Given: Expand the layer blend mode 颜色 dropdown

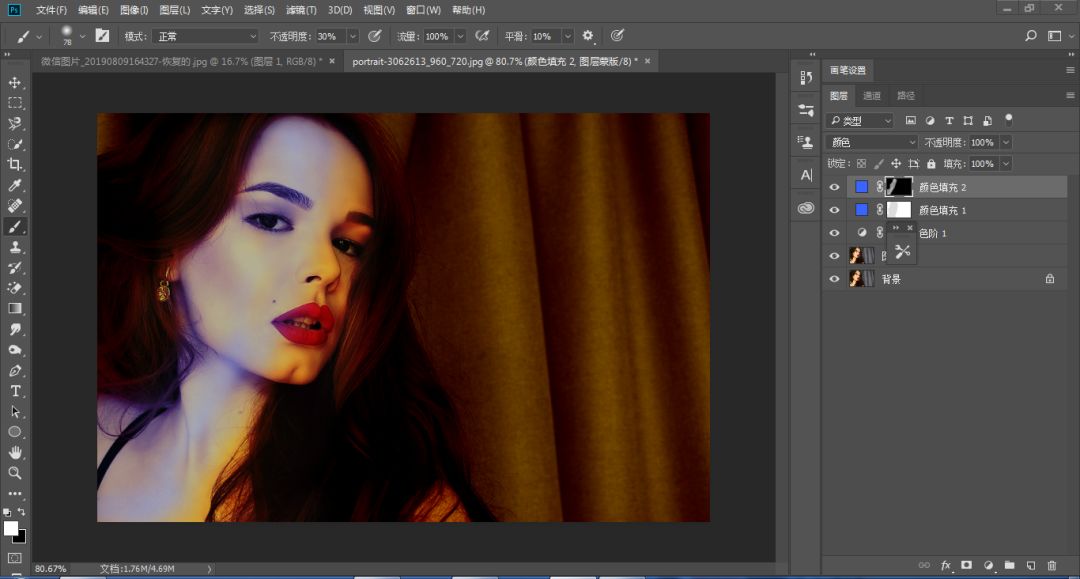Looking at the screenshot, I should (872, 142).
